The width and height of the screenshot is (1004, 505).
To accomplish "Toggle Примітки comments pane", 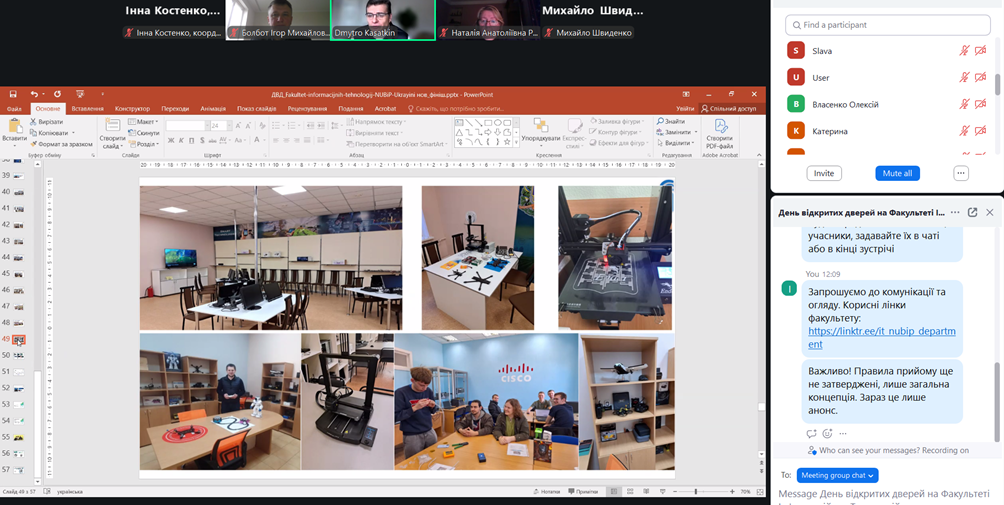I will point(583,492).
